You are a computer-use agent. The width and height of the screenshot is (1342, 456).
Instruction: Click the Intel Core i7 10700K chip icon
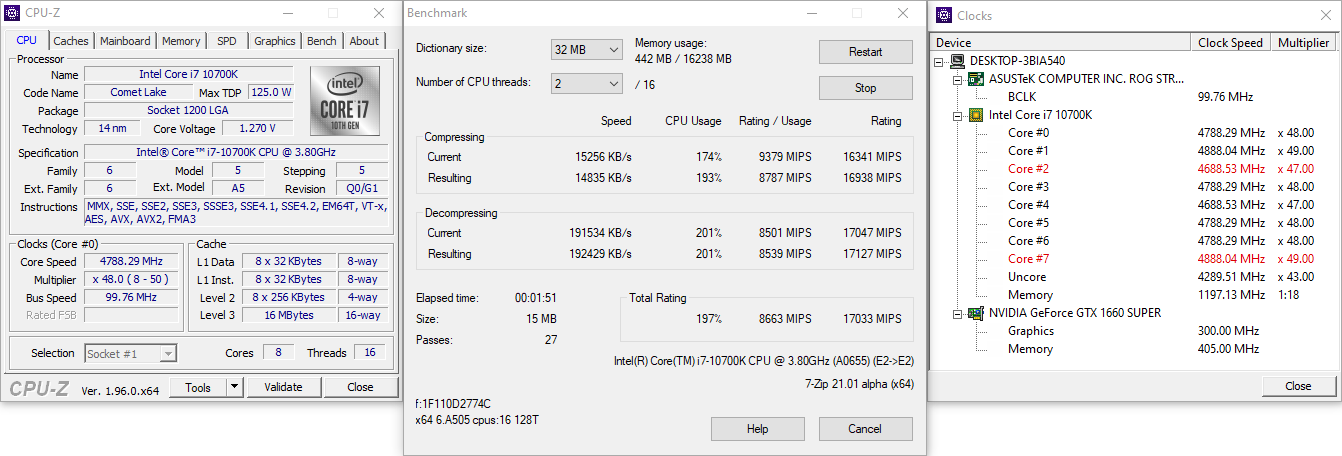tap(976, 115)
